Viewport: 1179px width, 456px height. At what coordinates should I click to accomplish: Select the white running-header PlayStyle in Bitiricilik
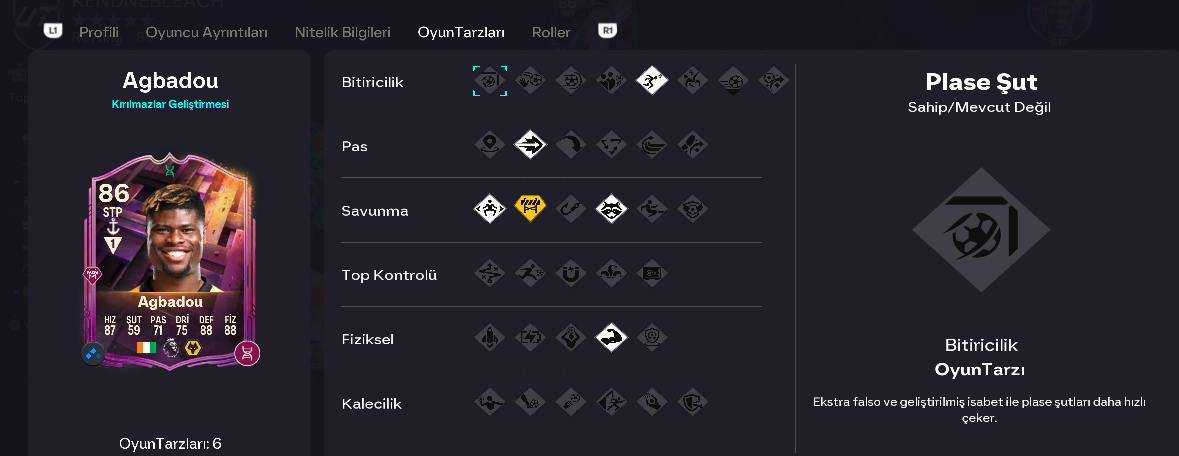(652, 81)
